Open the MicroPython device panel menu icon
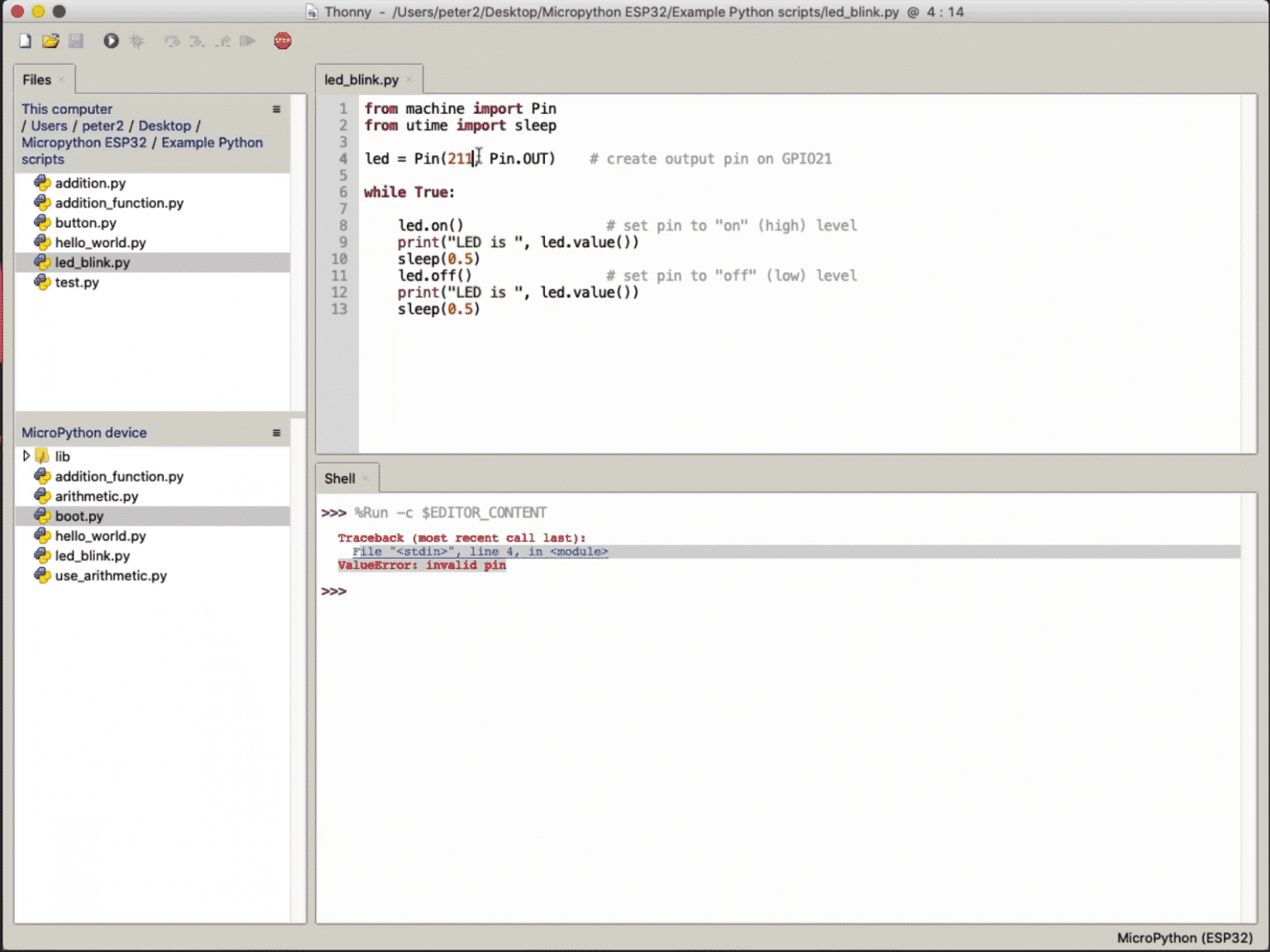Viewport: 1270px width, 952px height. [x=276, y=433]
